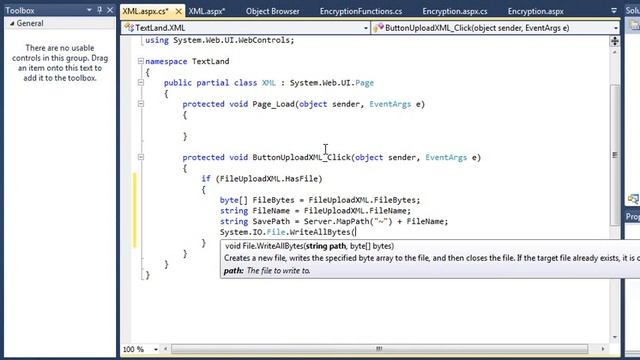Open the document tab overflow dropdown

pos(614,11)
